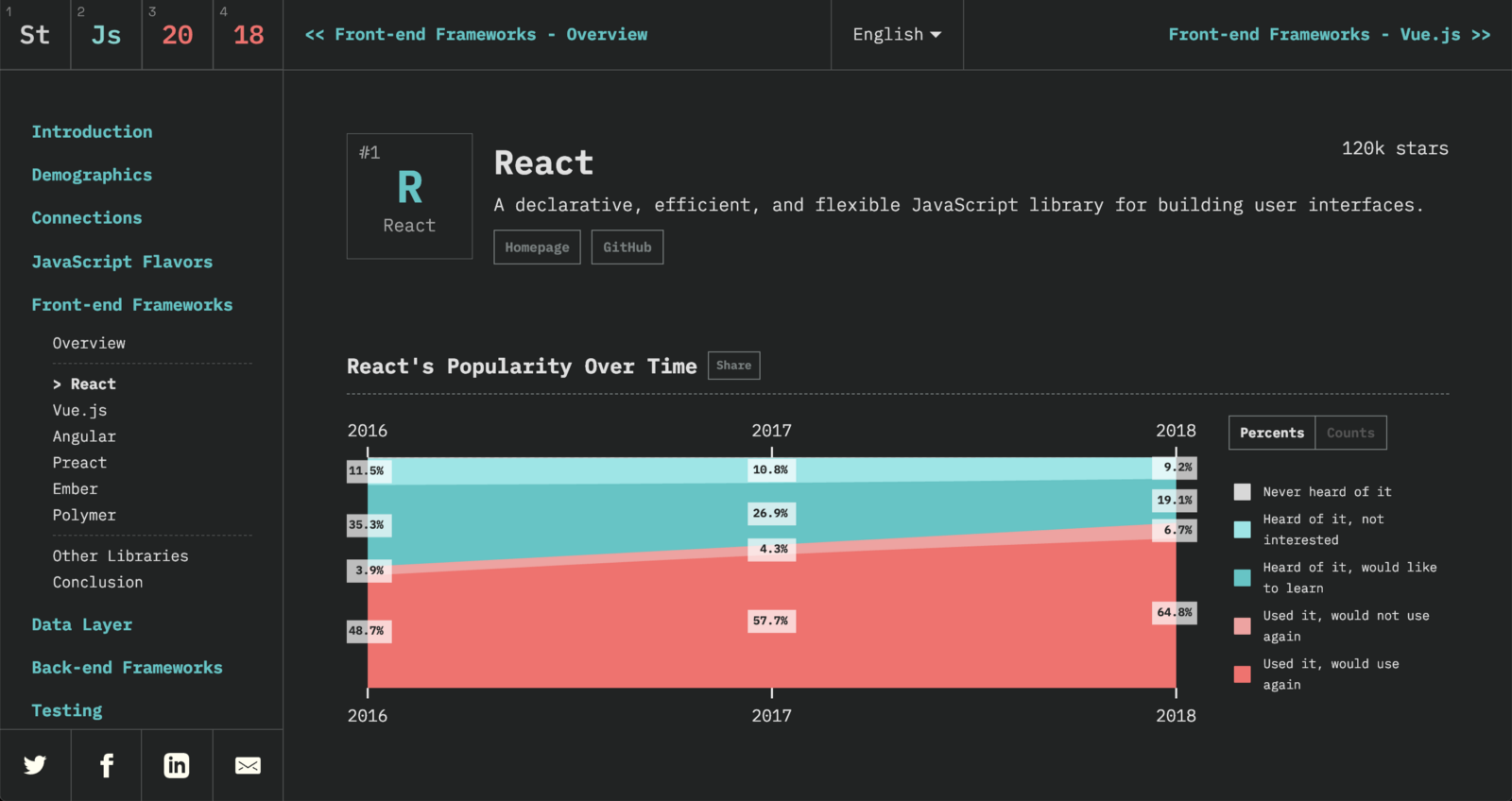Expand the Data Layer section
This screenshot has width=1512, height=801.
tap(82, 624)
